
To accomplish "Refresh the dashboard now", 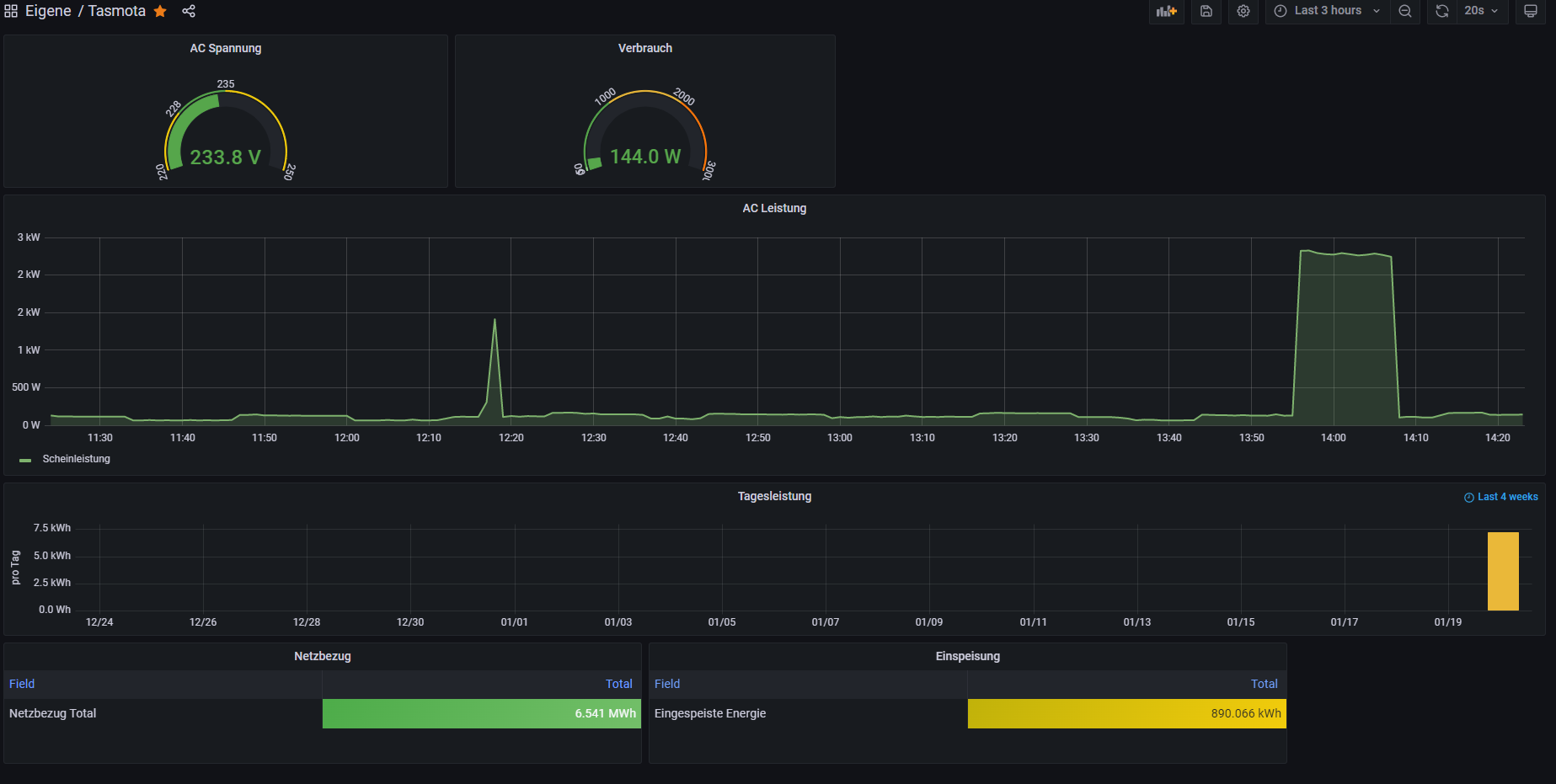I will (1442, 11).
